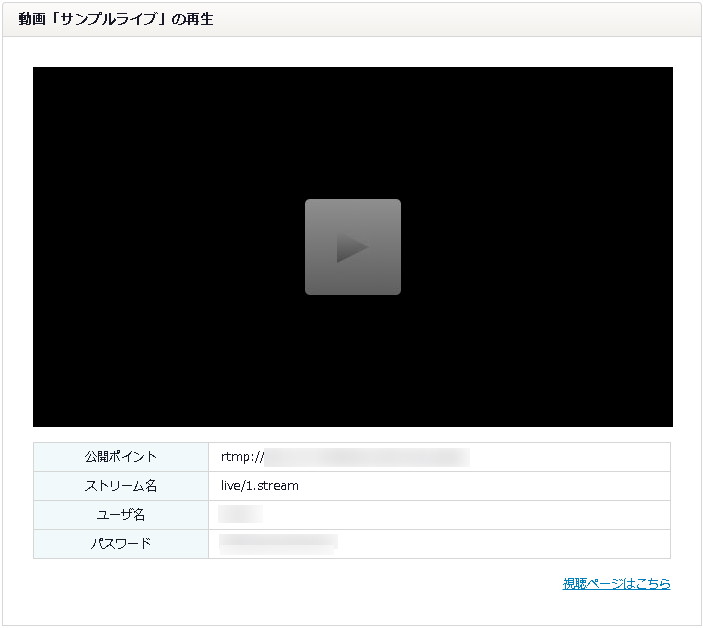The height and width of the screenshot is (628, 703).
Task: Click サンプルライブ in the page title
Action: tap(107, 19)
